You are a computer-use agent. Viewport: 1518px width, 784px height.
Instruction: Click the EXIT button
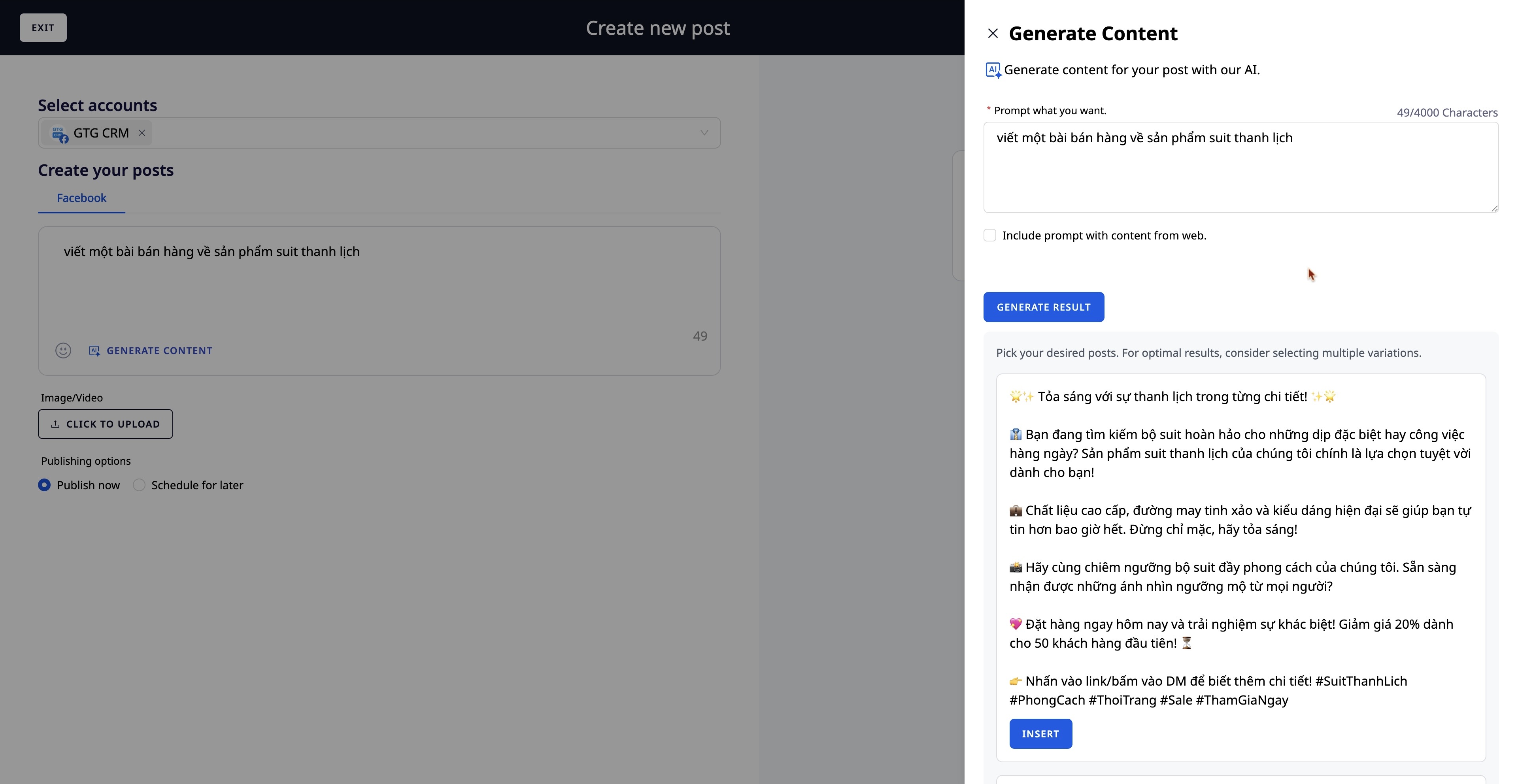pos(43,28)
